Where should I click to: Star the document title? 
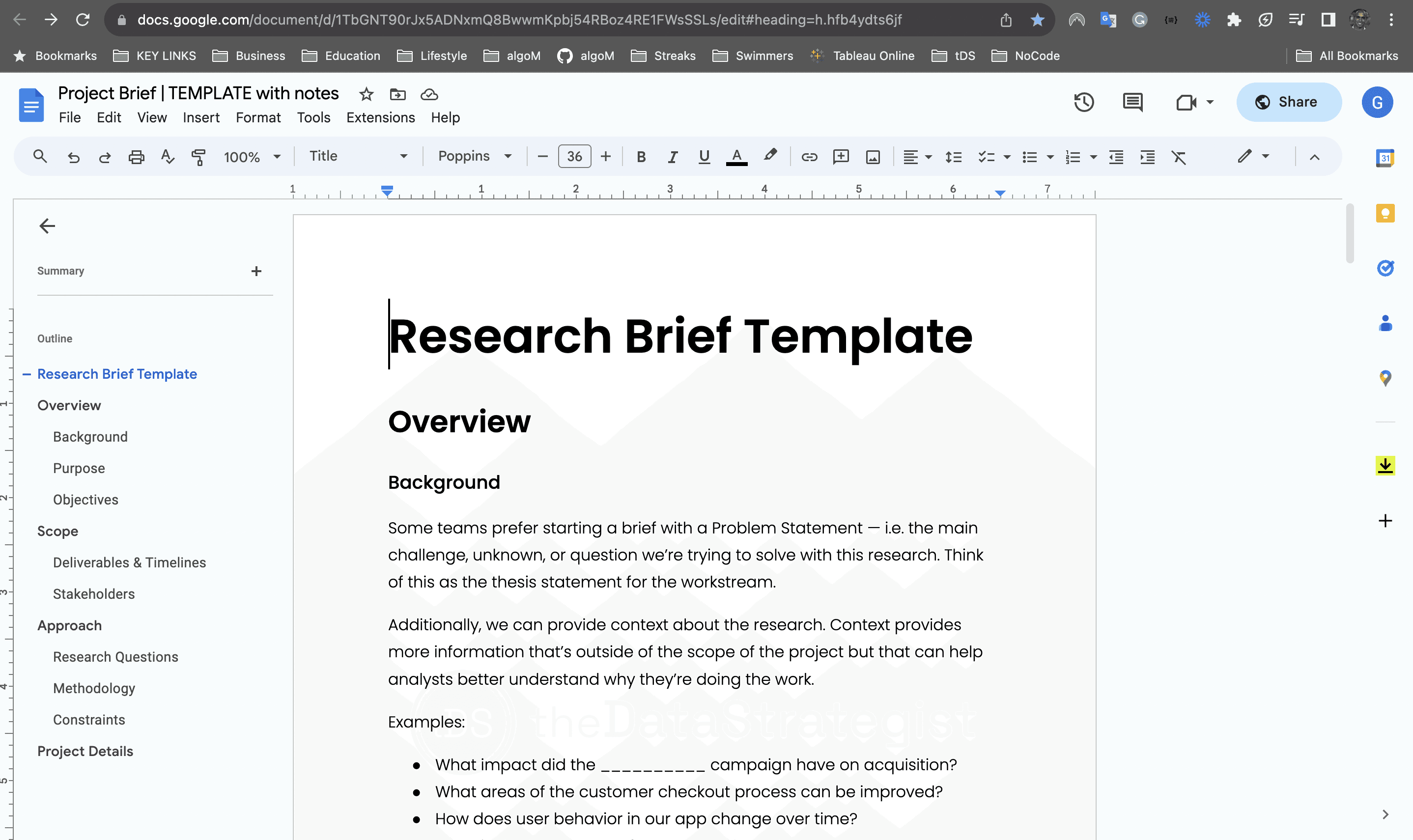coord(367,94)
